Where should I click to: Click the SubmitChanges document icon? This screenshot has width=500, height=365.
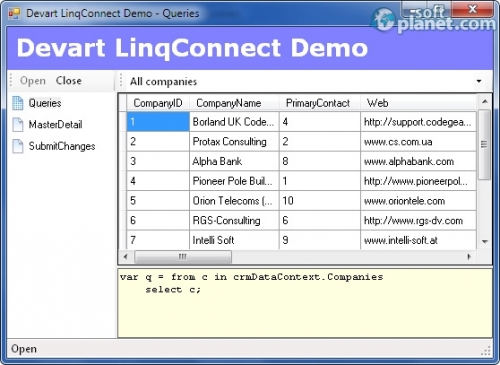pos(18,146)
